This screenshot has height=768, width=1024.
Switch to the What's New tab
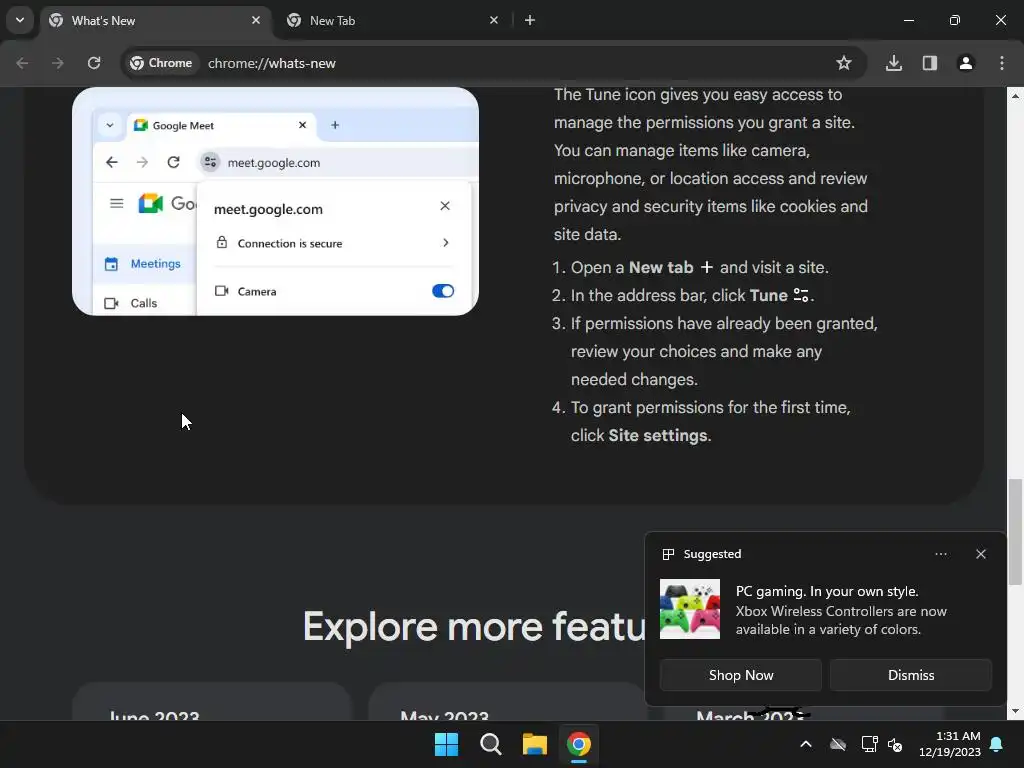pos(153,21)
